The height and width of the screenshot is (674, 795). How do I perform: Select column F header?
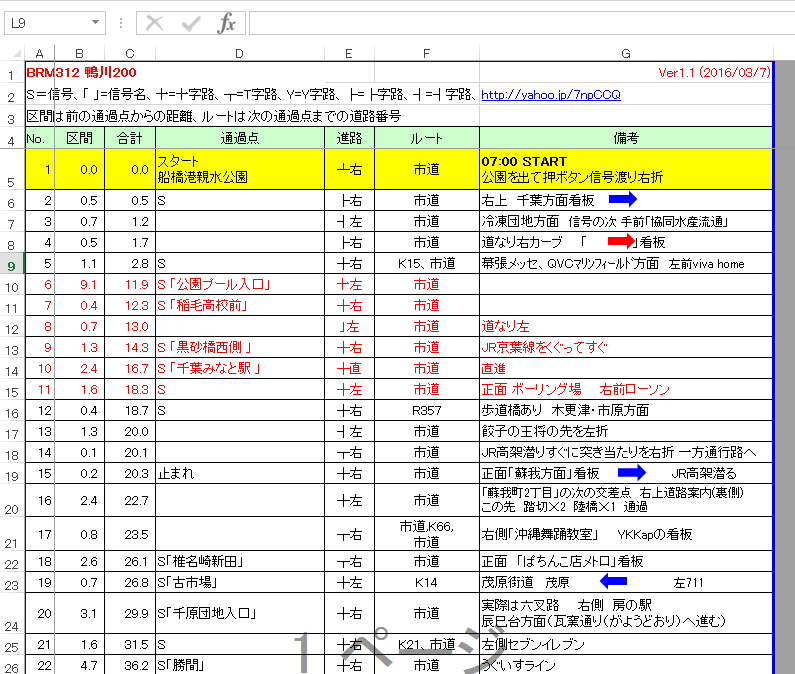pos(427,54)
